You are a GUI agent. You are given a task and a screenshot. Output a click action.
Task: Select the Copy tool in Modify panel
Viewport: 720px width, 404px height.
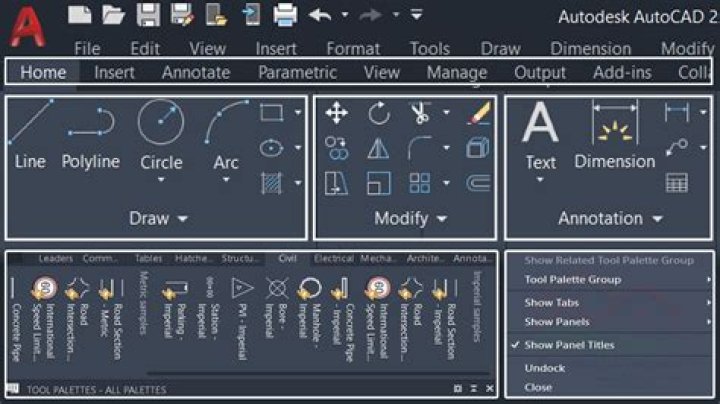pyautogui.click(x=337, y=148)
